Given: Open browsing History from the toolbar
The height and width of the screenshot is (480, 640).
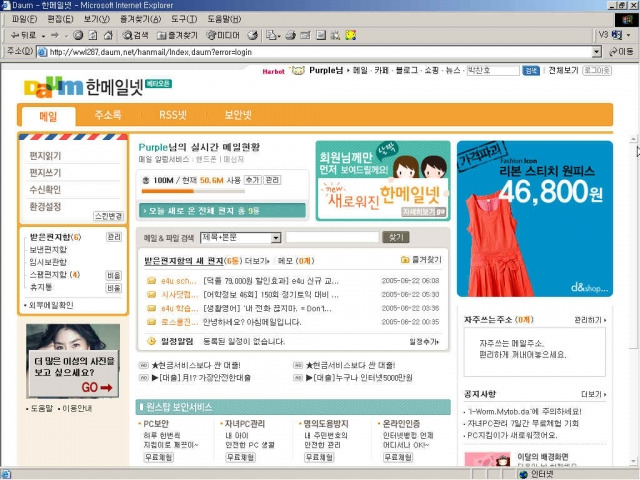Looking at the screenshot, I should 253,36.
